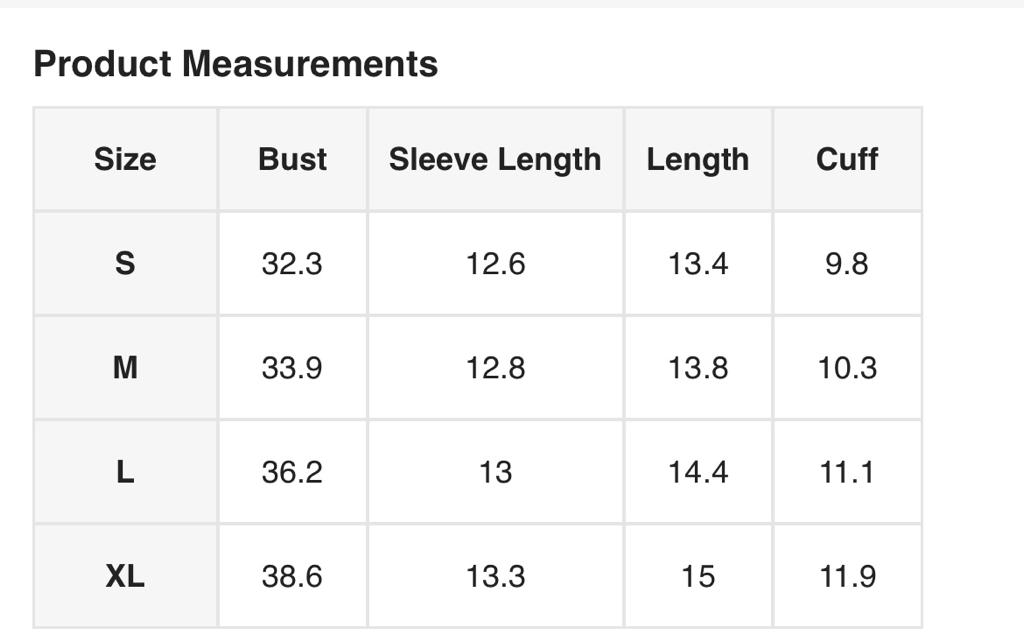Screen dimensions: 1024x635
Task: Click the Product Measurements heading
Action: [236, 64]
